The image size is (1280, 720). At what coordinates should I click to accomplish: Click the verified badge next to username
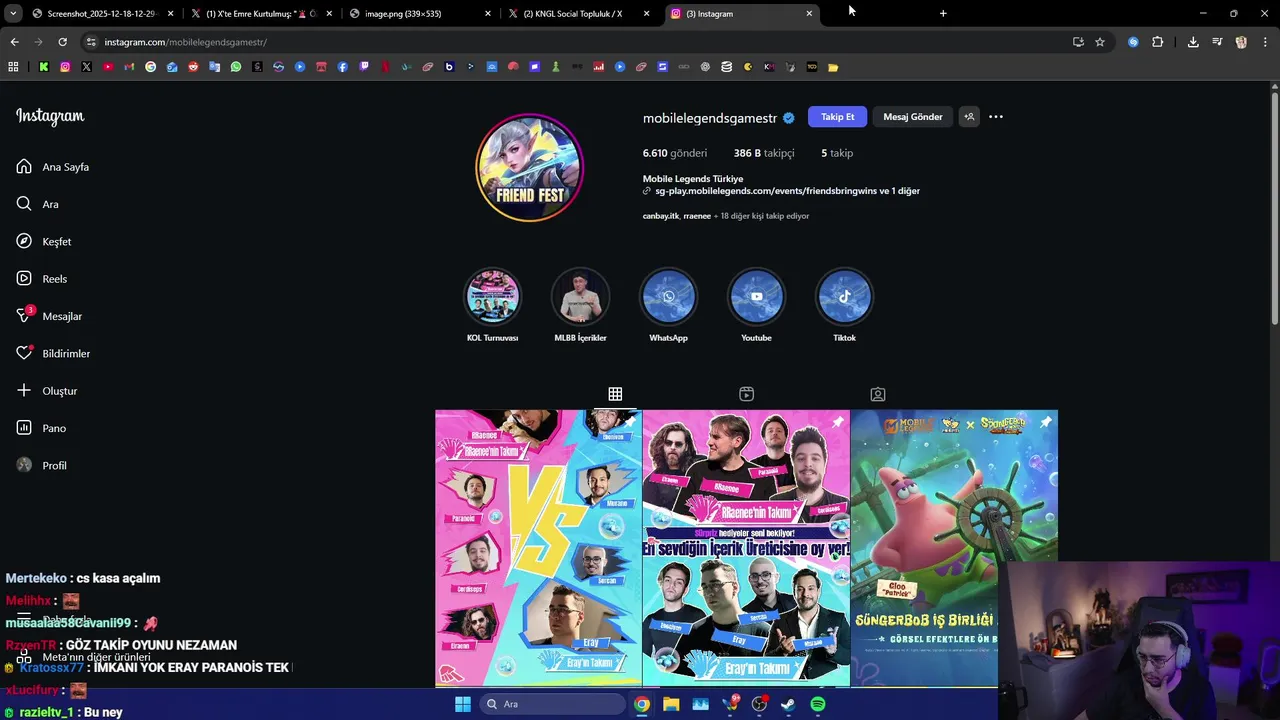click(789, 118)
